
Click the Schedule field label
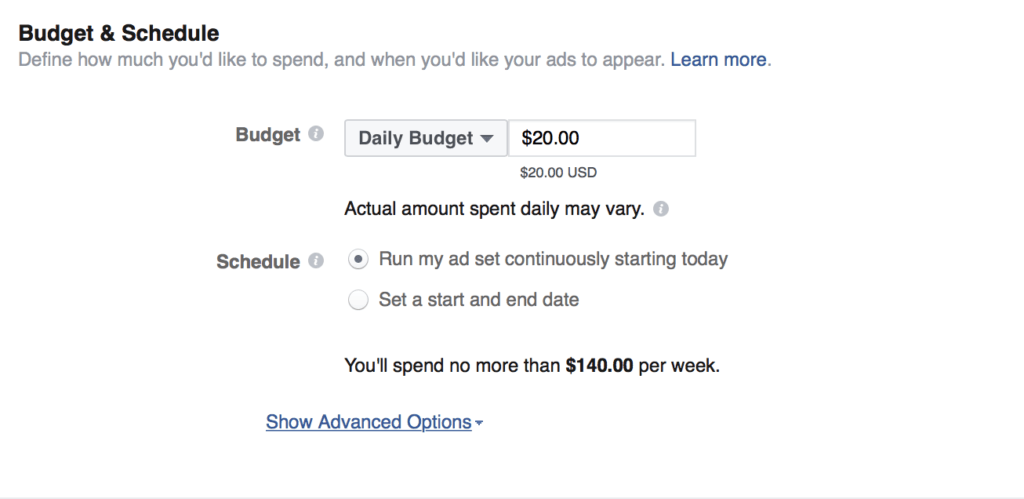258,261
